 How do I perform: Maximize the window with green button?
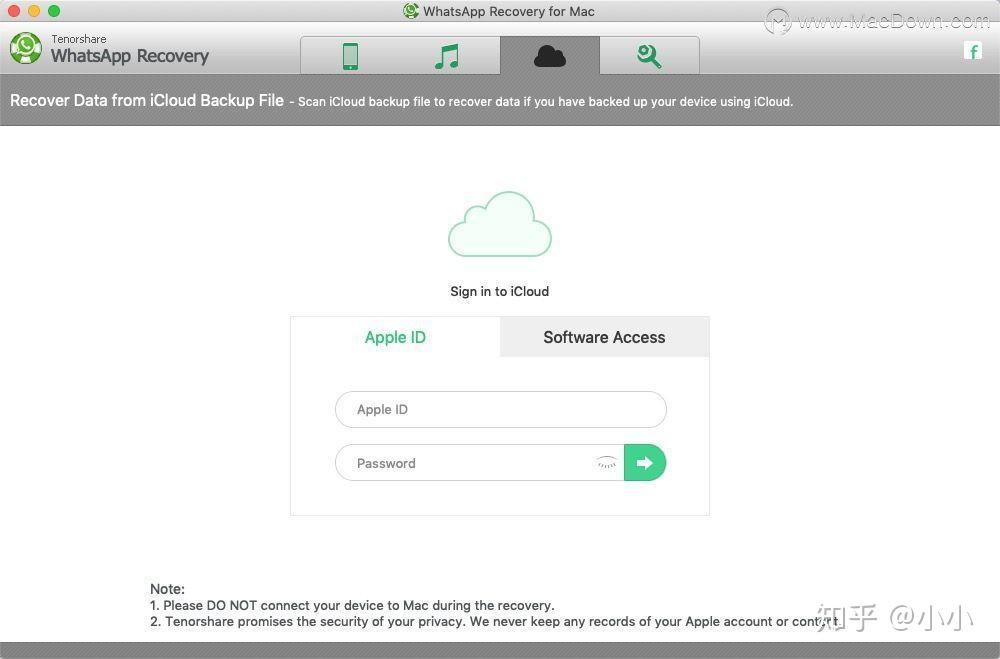54,11
